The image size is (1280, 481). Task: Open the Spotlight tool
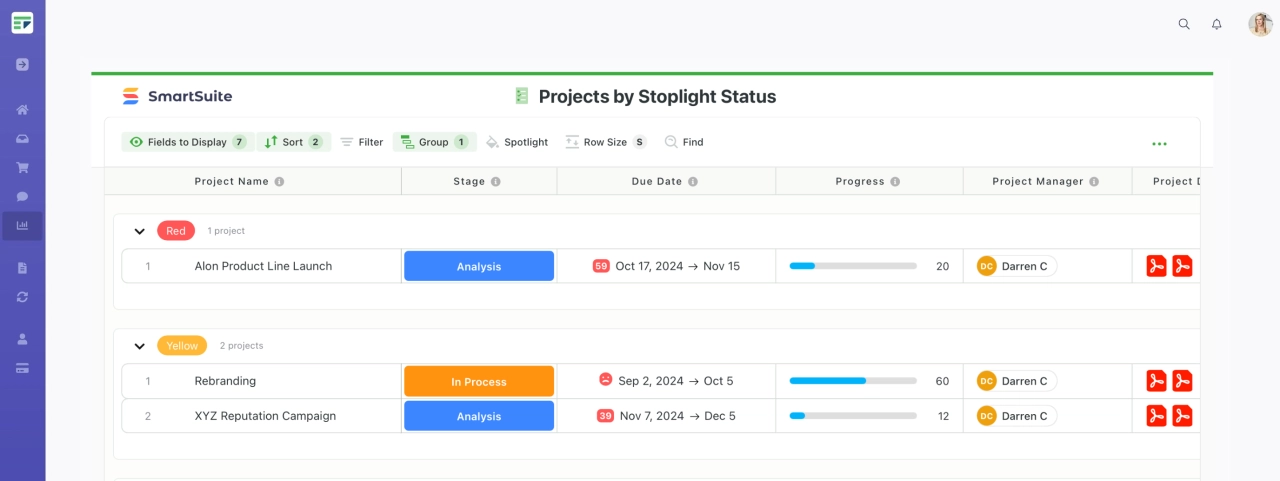point(517,142)
